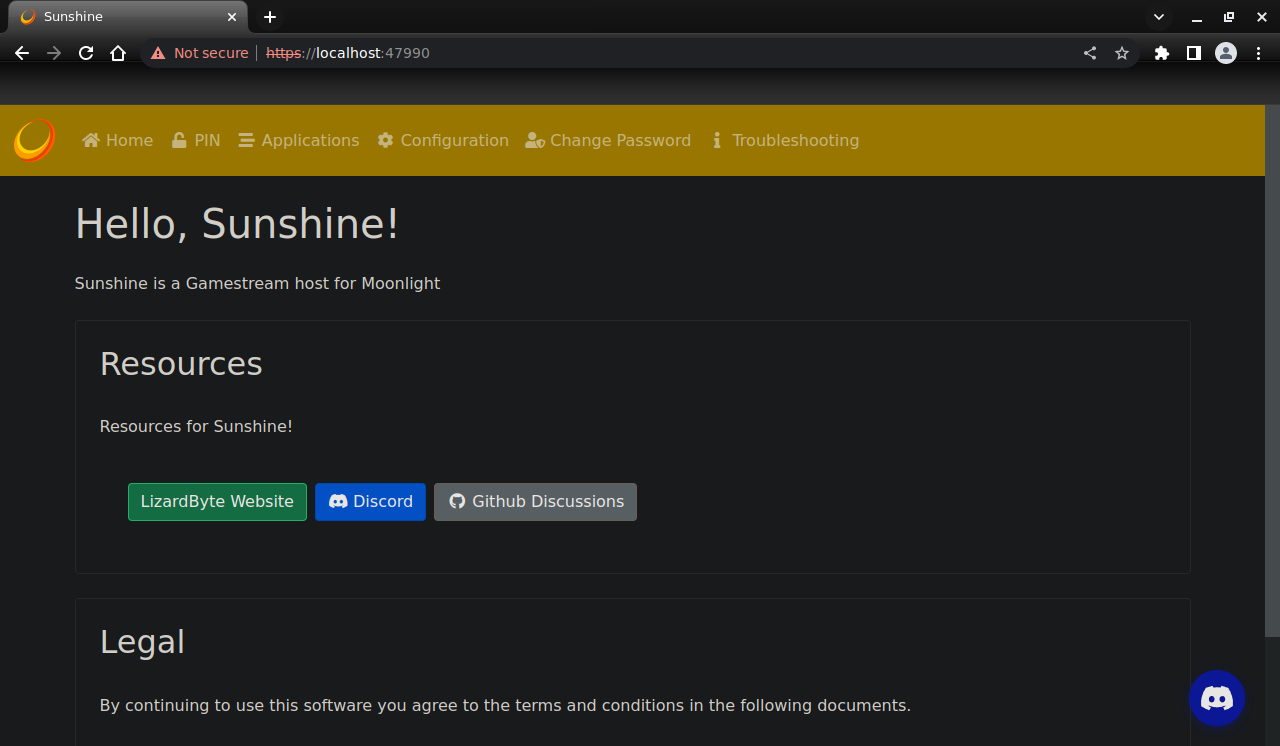Visit the LizardByte Website button
1280x746 pixels.
click(x=217, y=502)
